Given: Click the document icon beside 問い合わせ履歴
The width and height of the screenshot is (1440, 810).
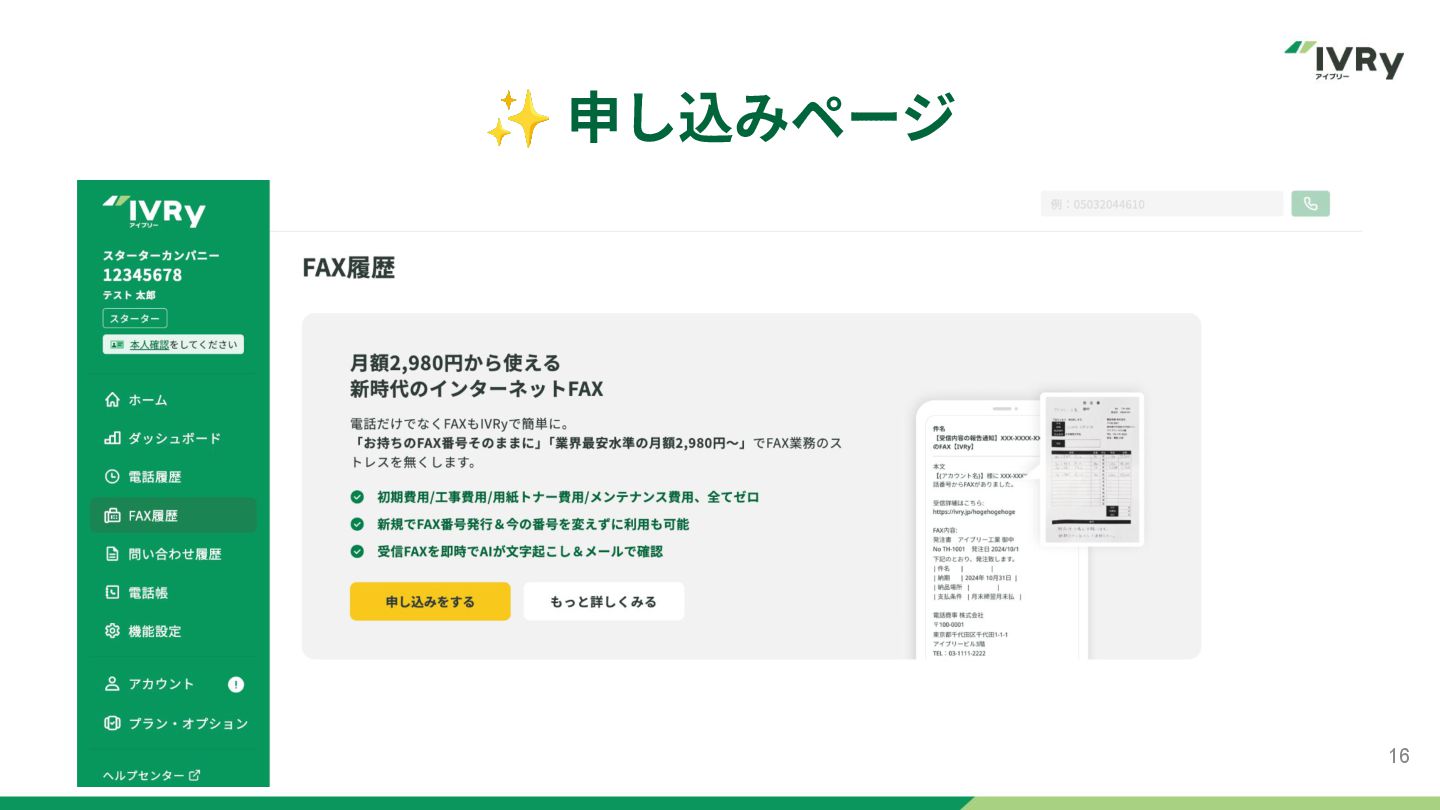Looking at the screenshot, I should point(112,554).
